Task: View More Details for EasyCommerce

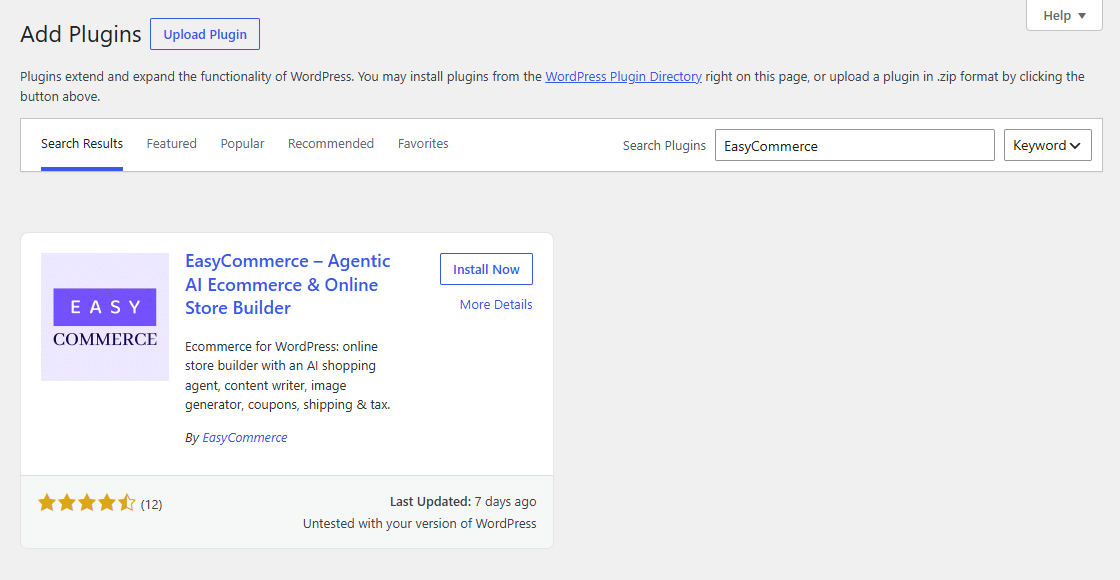Action: [x=496, y=304]
